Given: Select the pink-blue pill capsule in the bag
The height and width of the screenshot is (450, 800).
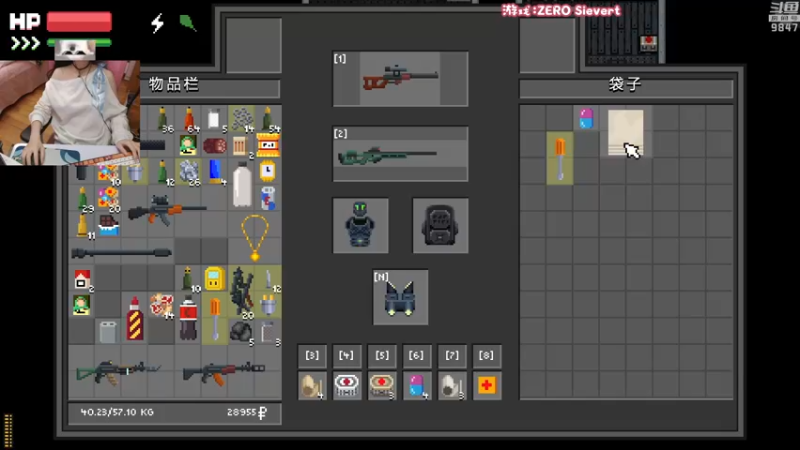Looking at the screenshot, I should 586,118.
